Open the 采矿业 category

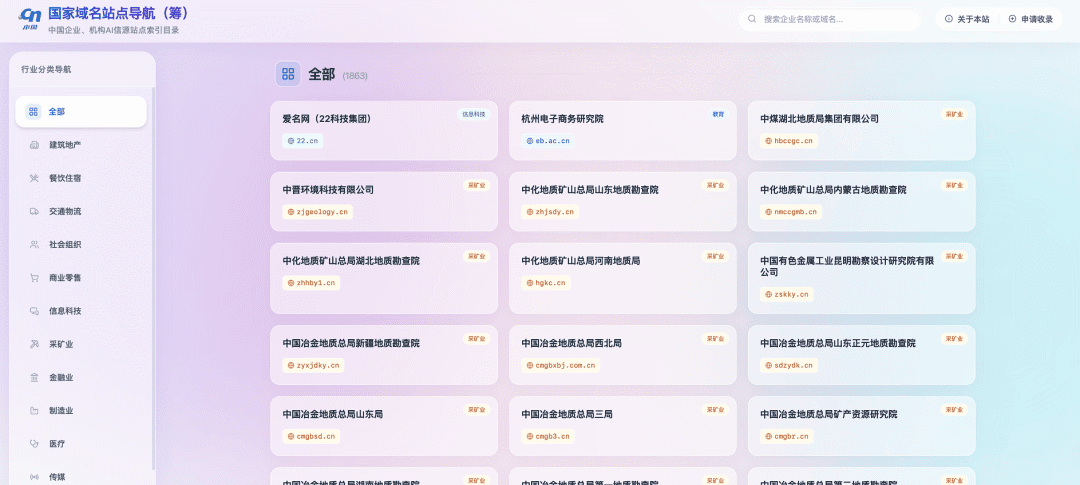pyautogui.click(x=81, y=344)
